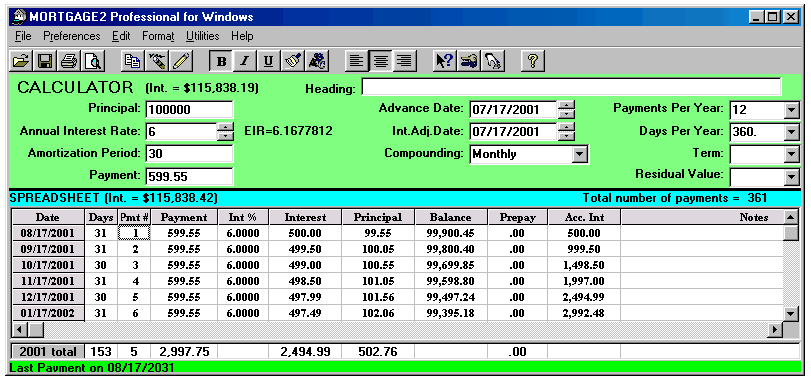Click the hand with key icon
This screenshot has width=811, height=380.
coord(469,62)
